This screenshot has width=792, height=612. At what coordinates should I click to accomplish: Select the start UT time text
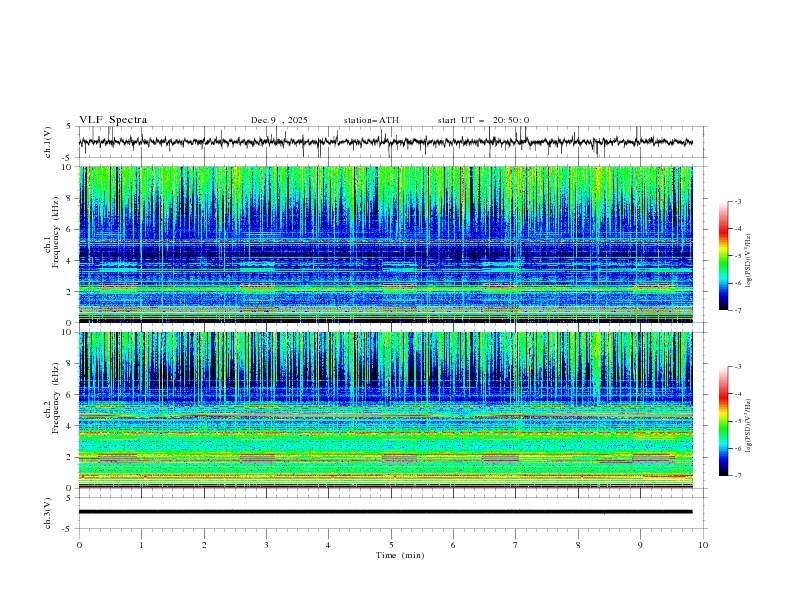[x=483, y=120]
